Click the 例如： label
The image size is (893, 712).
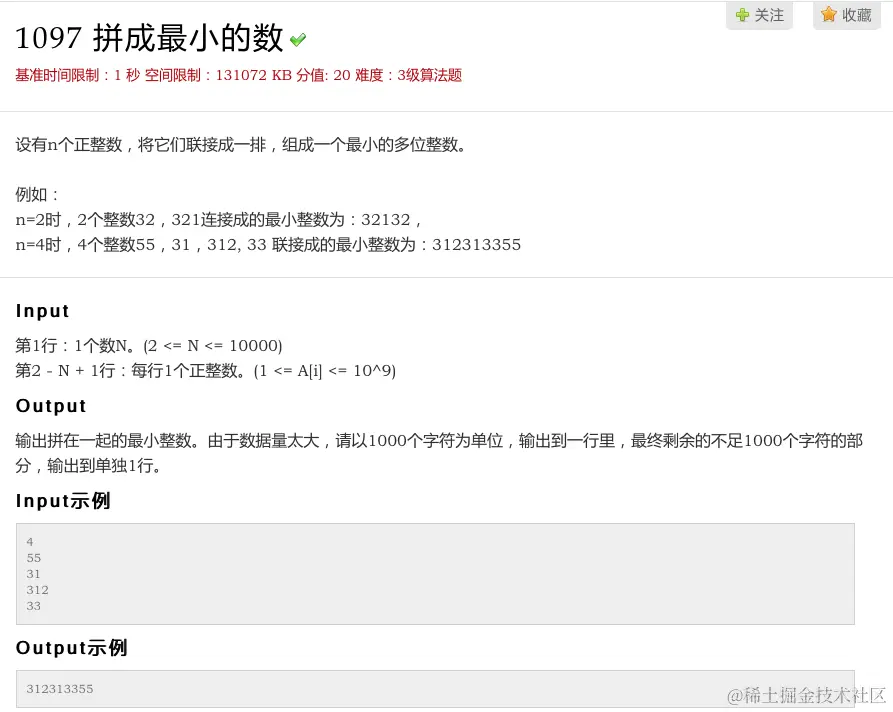(x=37, y=195)
